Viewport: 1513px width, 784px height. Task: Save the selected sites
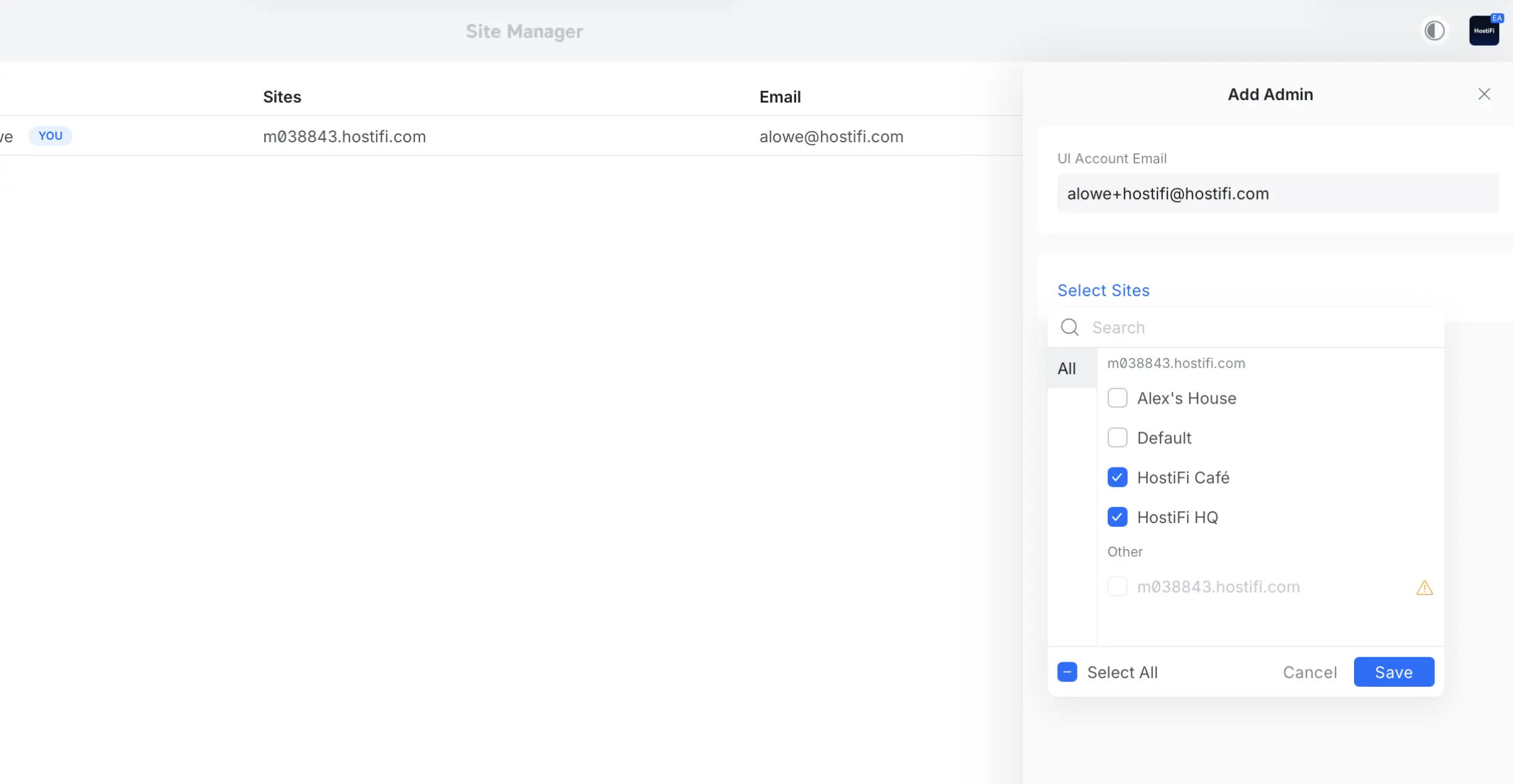click(x=1394, y=672)
